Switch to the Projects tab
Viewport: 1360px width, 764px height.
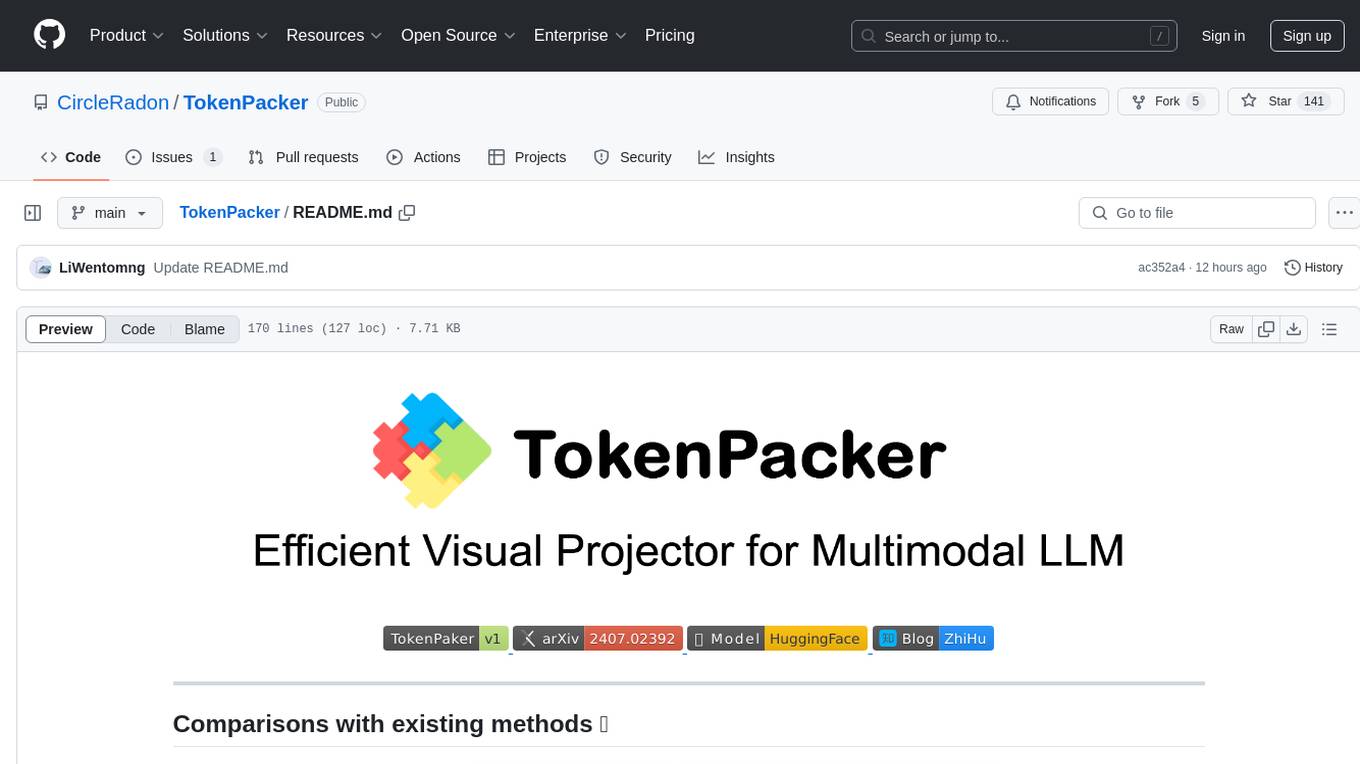527,157
